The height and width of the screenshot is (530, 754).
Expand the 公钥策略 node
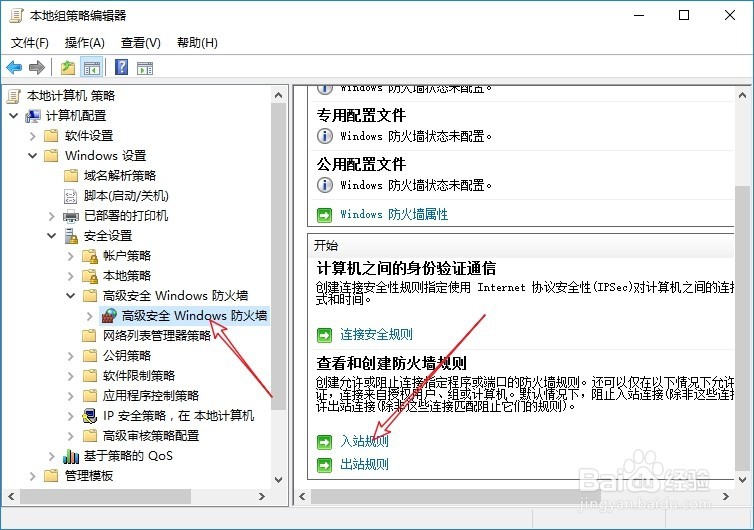[x=71, y=356]
